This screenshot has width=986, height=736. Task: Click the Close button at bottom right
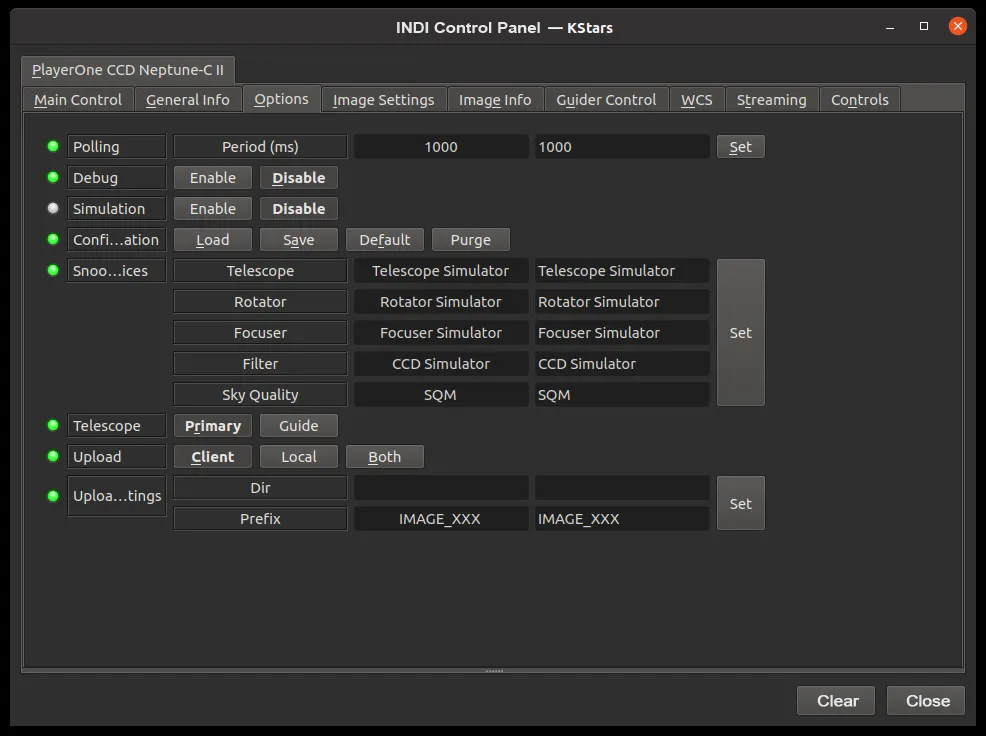(926, 700)
